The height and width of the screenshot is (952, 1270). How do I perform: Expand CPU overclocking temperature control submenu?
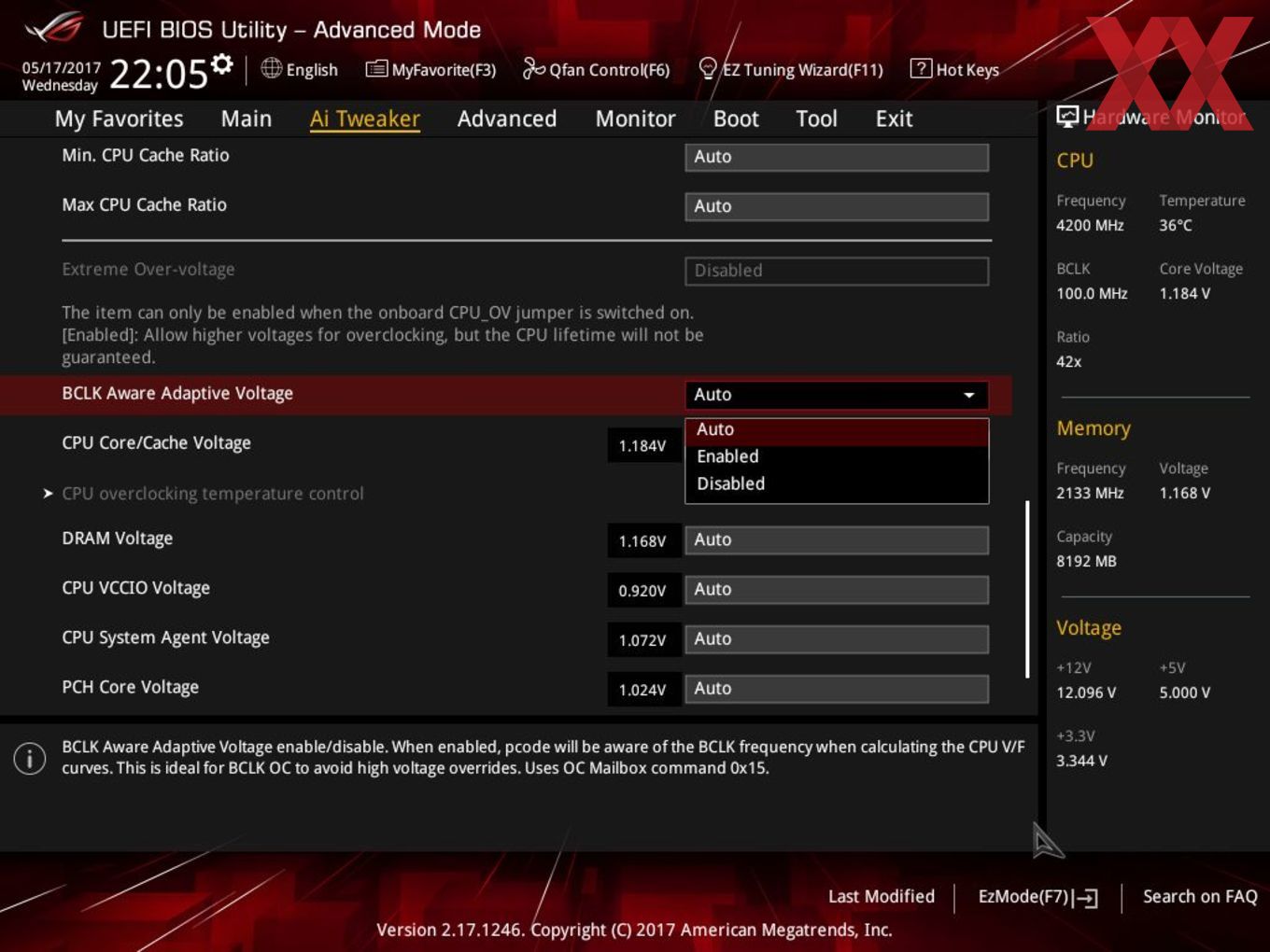coord(213,494)
